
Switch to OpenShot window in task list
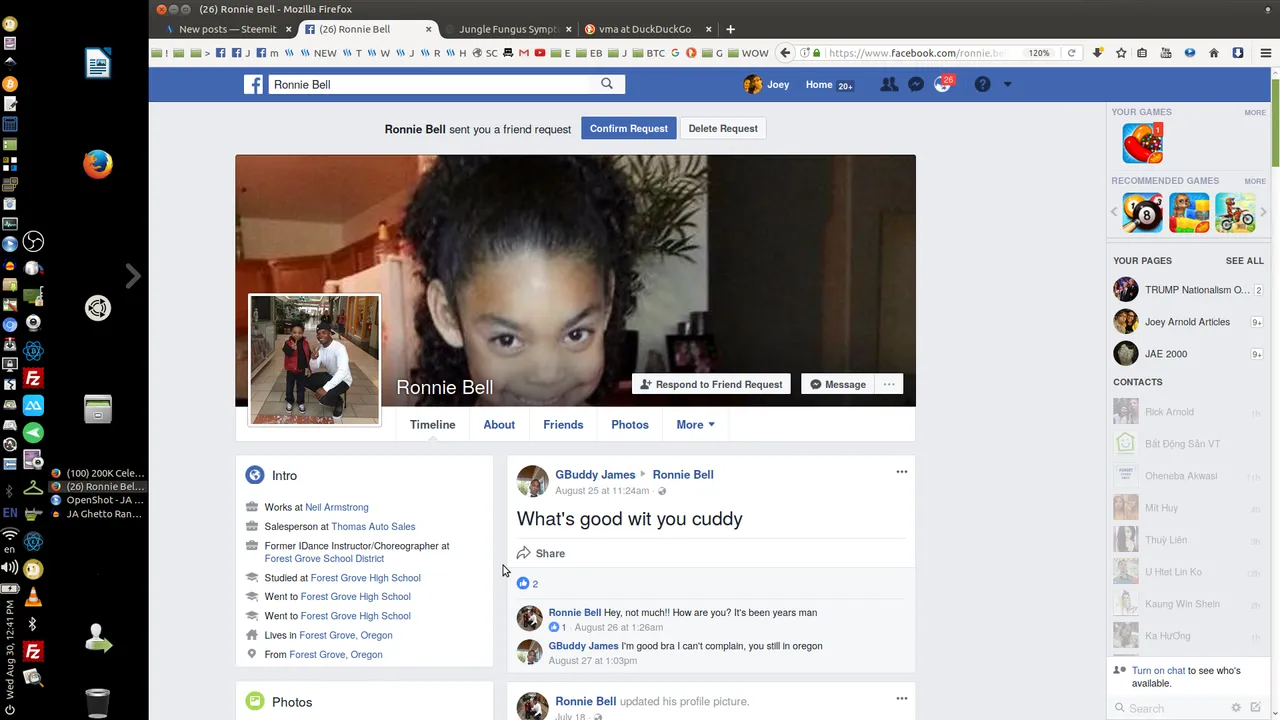(x=97, y=500)
